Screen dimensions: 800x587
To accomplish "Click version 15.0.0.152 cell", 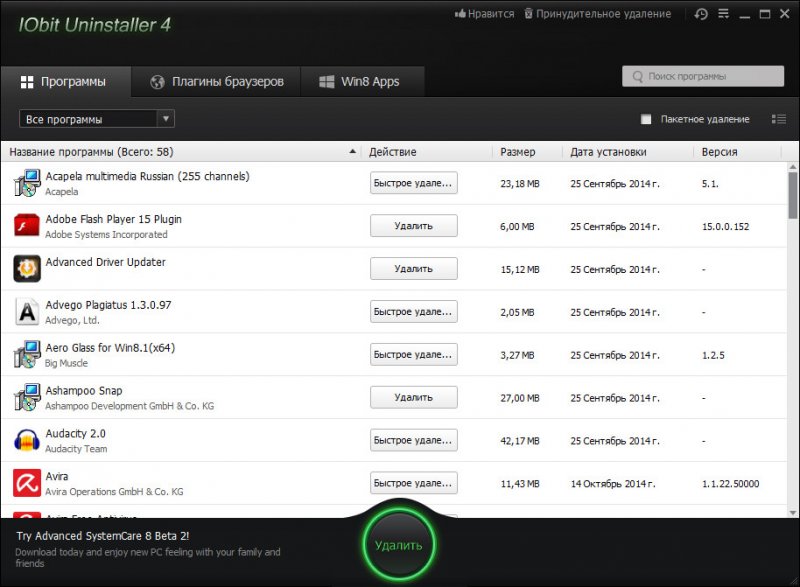I will coord(726,226).
